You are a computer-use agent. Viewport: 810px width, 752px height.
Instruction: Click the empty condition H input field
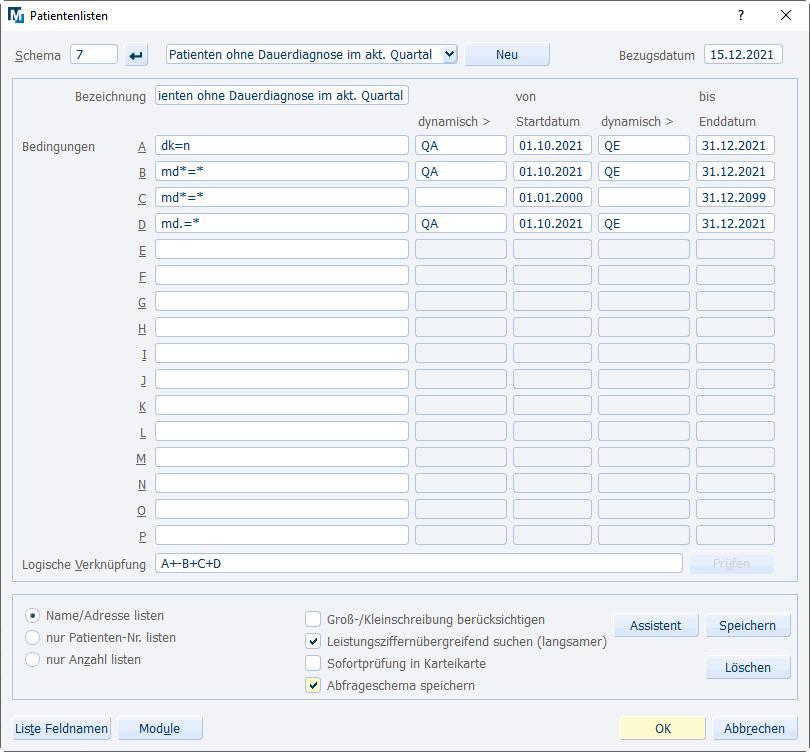[282, 327]
